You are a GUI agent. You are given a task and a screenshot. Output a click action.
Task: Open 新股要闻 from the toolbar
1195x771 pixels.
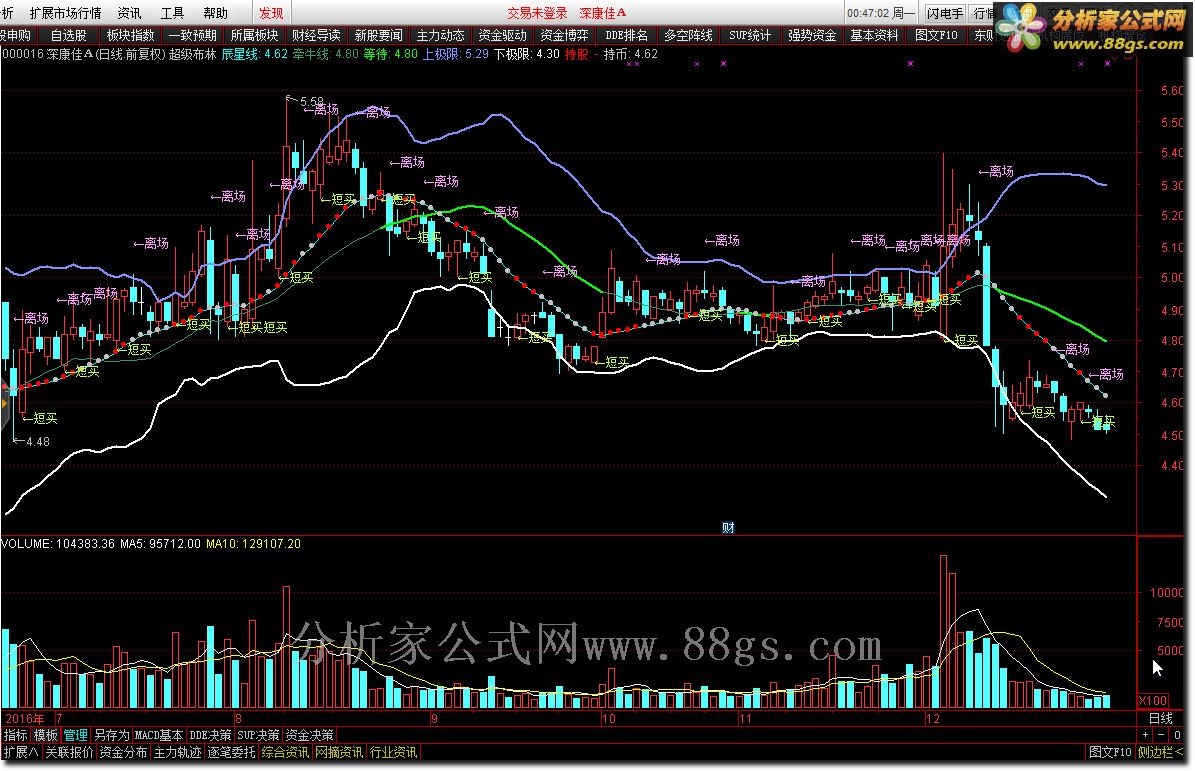[379, 35]
